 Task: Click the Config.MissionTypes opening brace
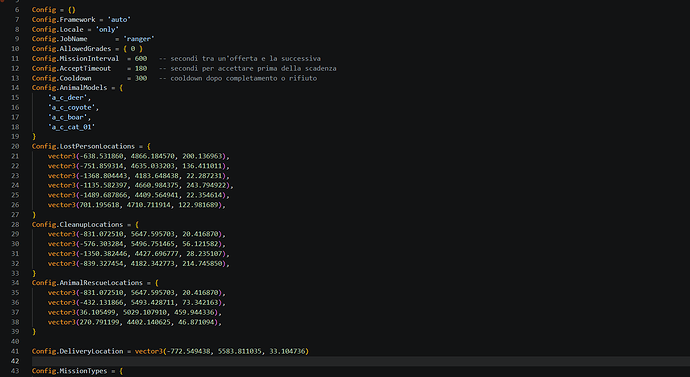pos(121,371)
